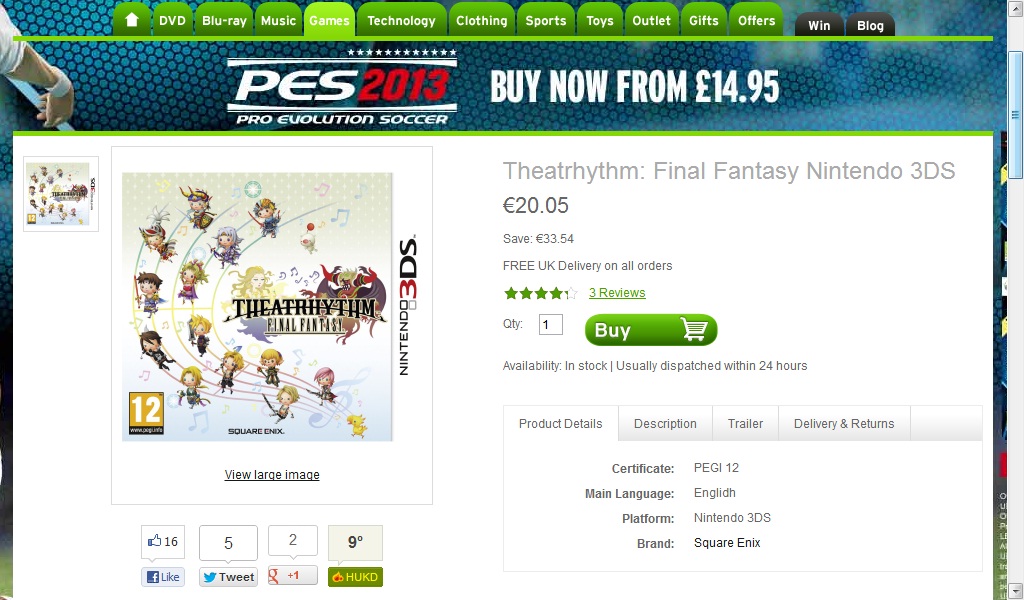Screen dimensions: 1024x600
Task: Vote hot on the HUKD button
Action: [355, 576]
